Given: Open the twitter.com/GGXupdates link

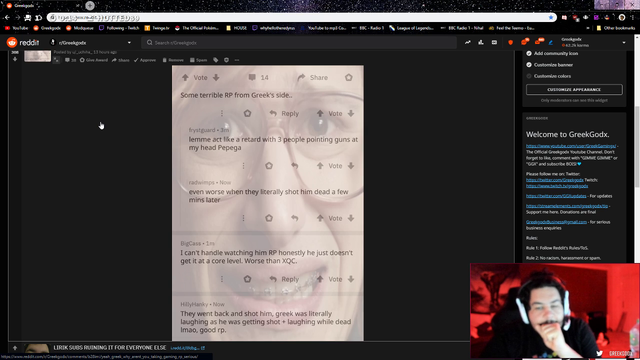Looking at the screenshot, I should click(x=556, y=196).
